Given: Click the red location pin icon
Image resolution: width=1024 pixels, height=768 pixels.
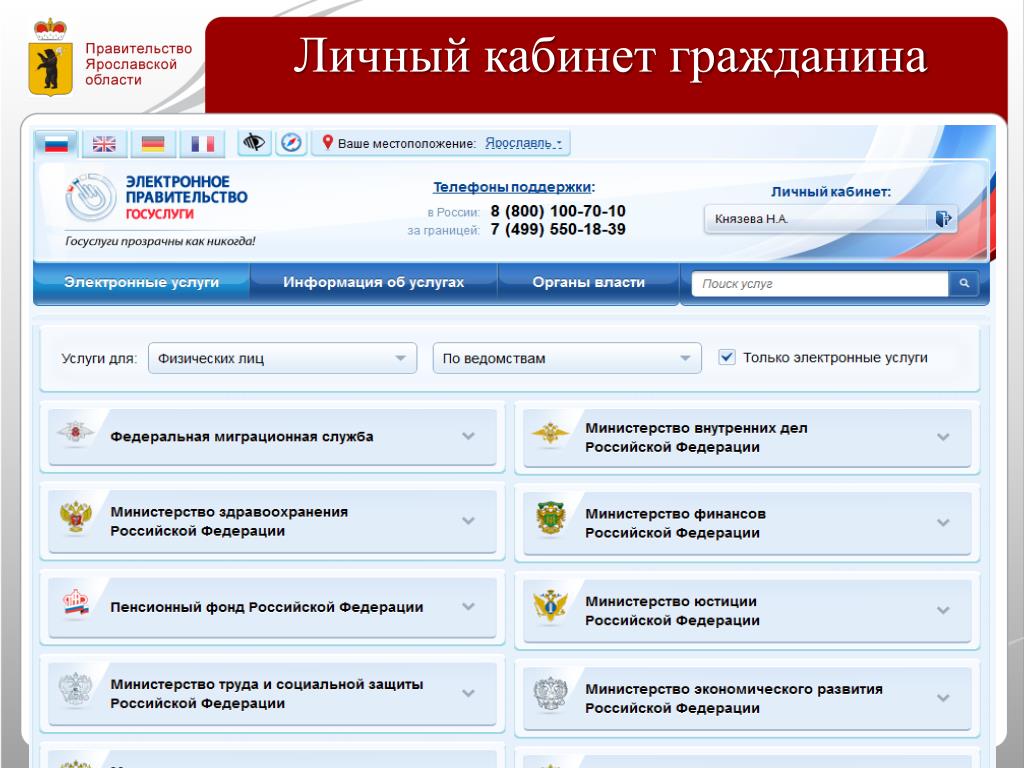Looking at the screenshot, I should [328, 142].
